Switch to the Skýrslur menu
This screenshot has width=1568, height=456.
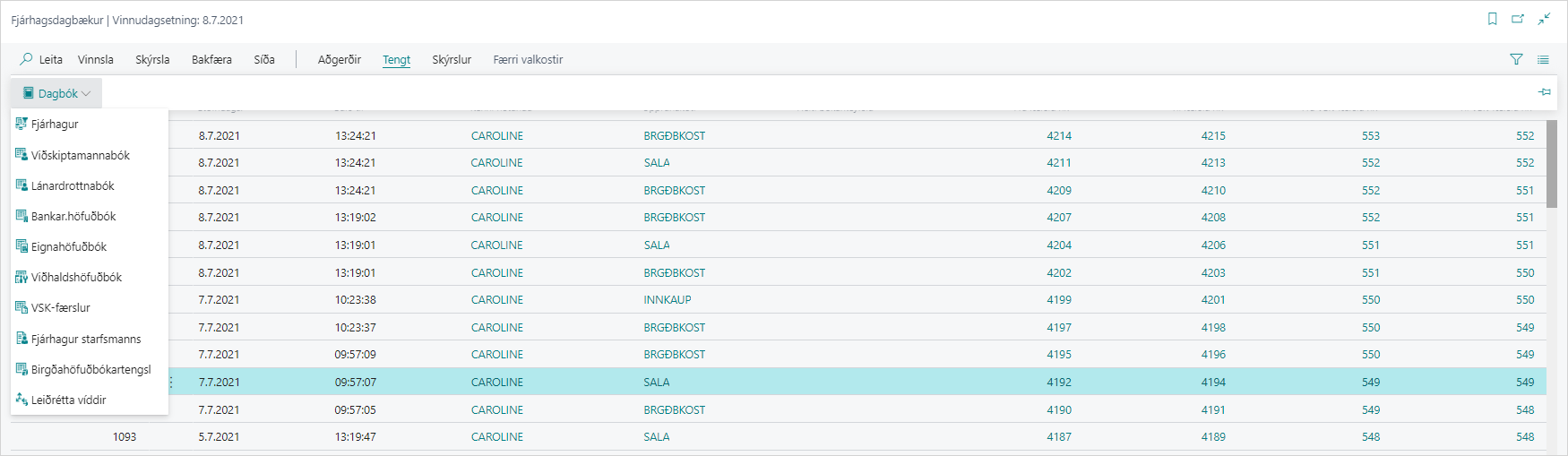click(x=451, y=60)
